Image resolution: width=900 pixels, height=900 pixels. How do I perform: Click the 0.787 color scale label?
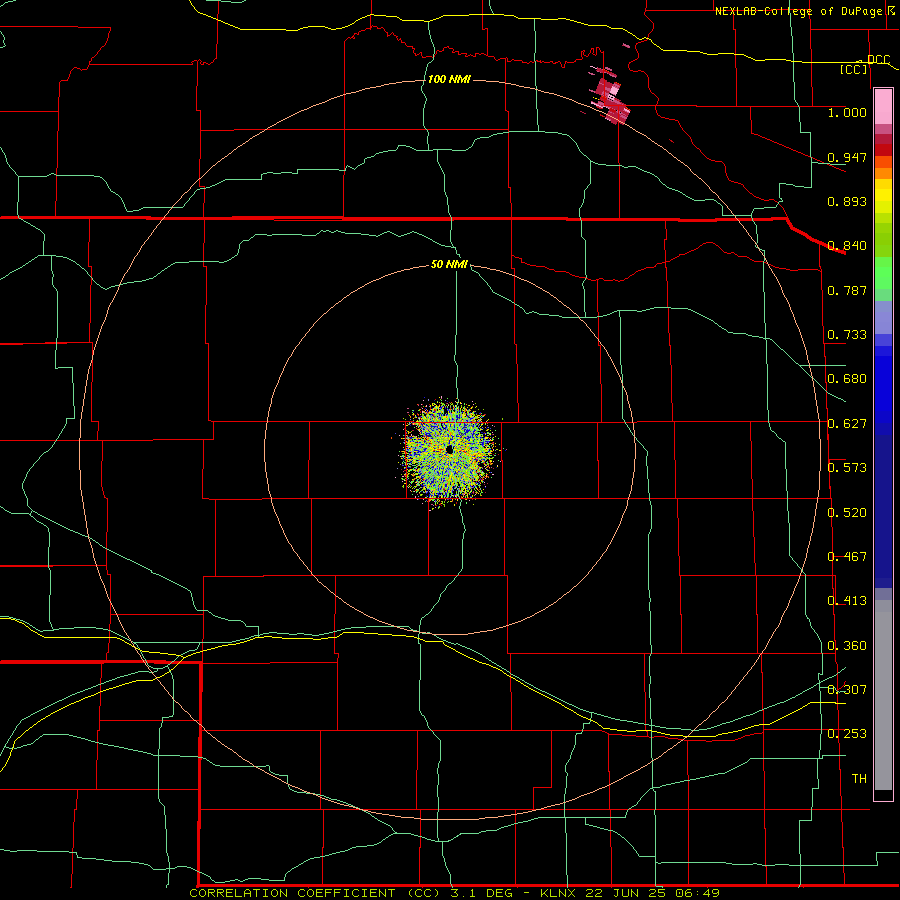pos(847,290)
